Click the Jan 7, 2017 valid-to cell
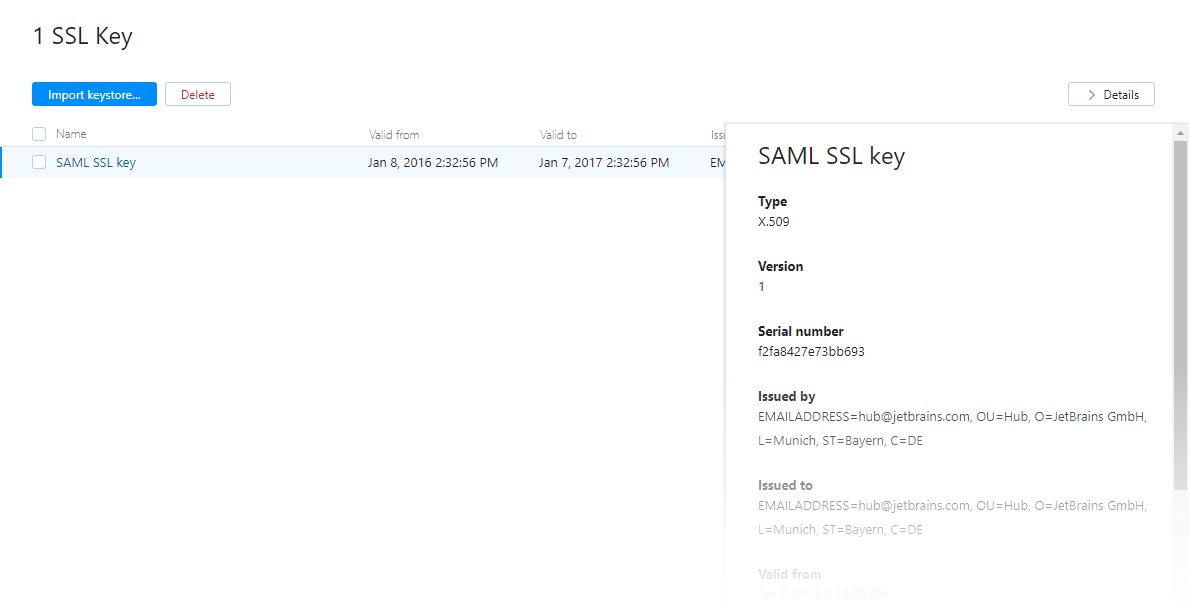 [604, 162]
